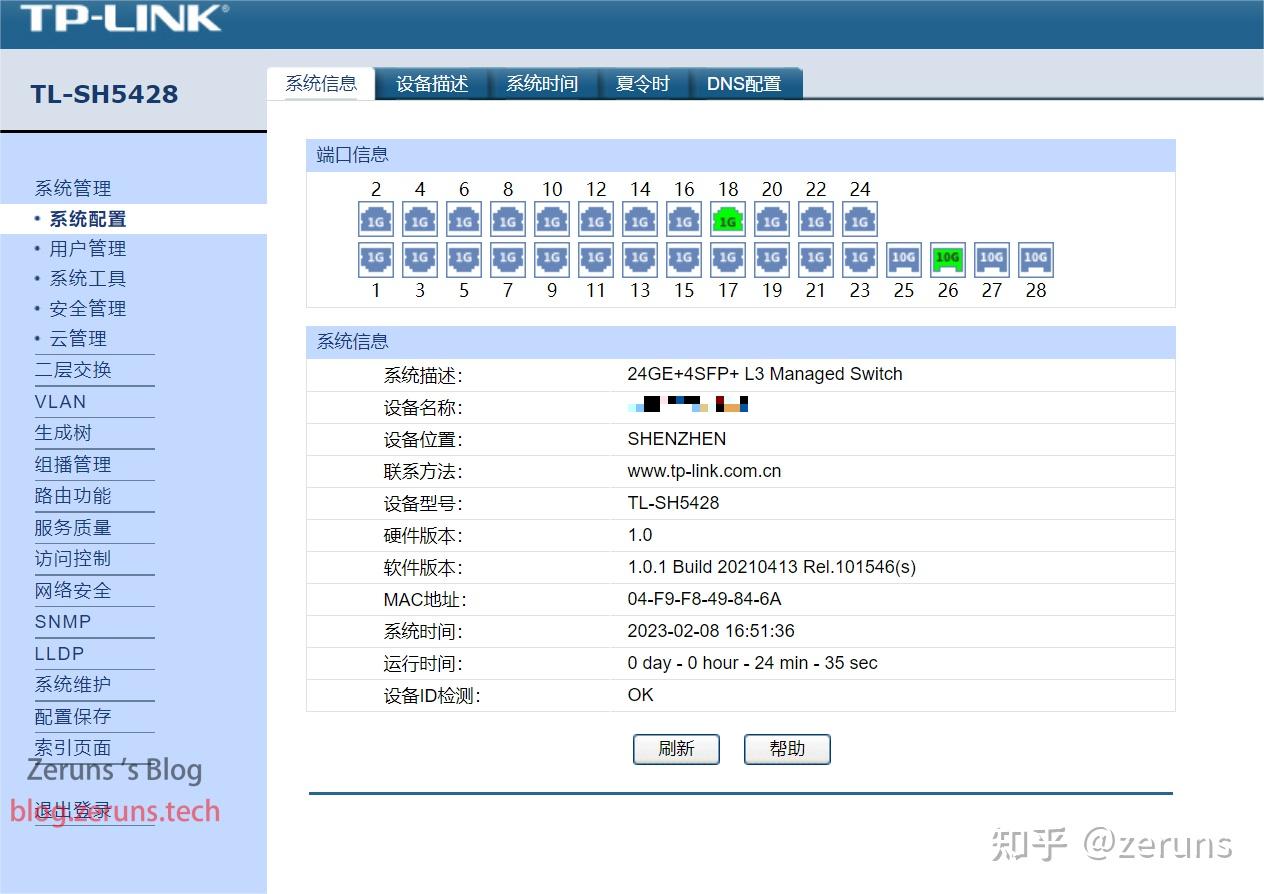Open the 设备描述 tab

[x=432, y=84]
